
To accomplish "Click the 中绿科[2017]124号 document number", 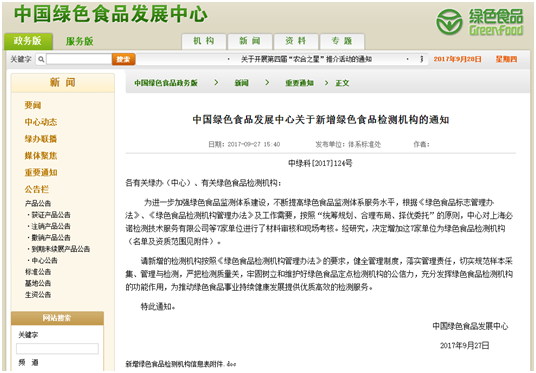I will [x=320, y=163].
